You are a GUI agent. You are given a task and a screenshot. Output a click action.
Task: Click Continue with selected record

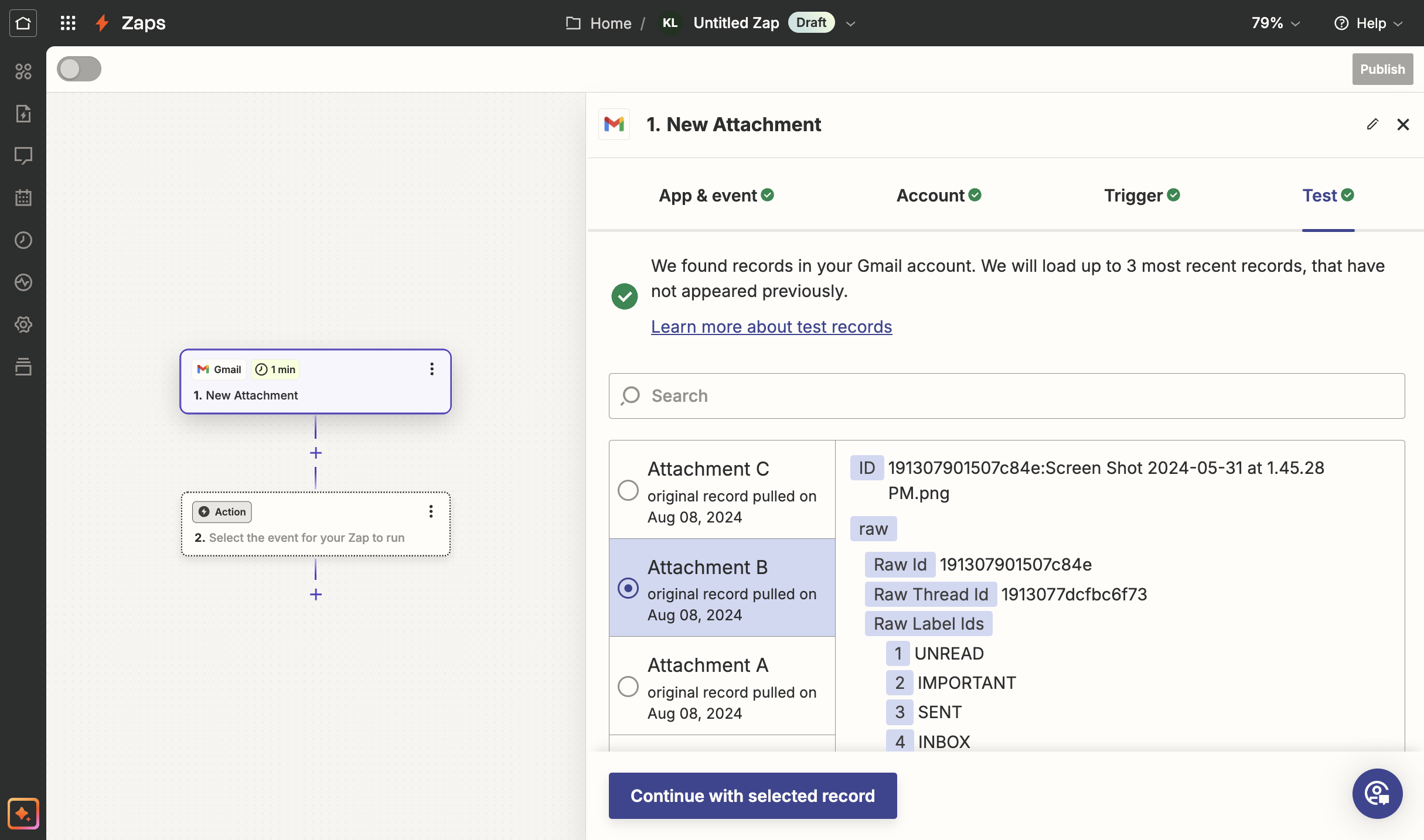pos(752,795)
